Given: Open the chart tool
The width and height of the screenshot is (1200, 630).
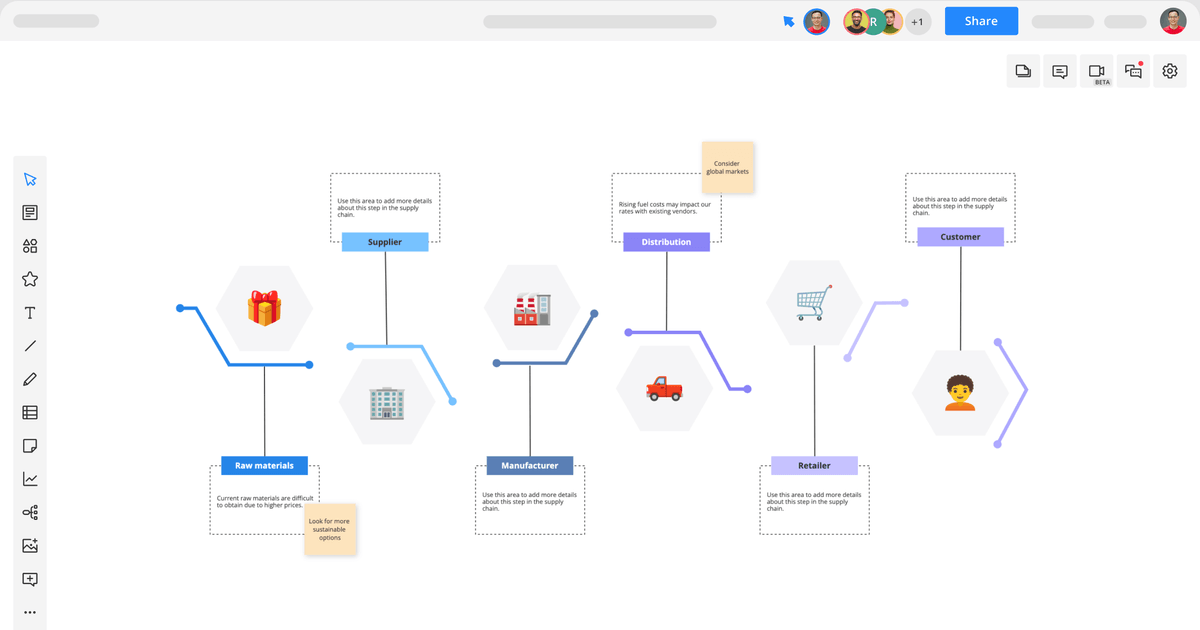Looking at the screenshot, I should 30,480.
